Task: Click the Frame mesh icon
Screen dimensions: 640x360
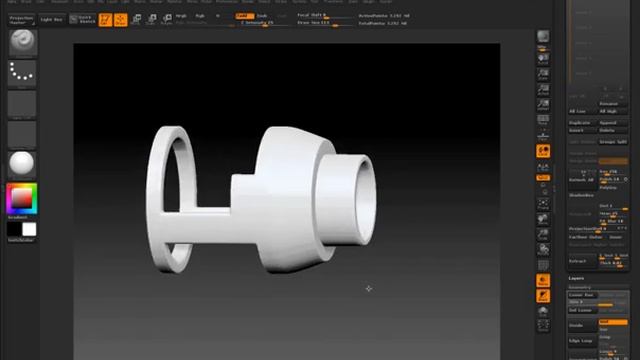Action: coord(543,204)
